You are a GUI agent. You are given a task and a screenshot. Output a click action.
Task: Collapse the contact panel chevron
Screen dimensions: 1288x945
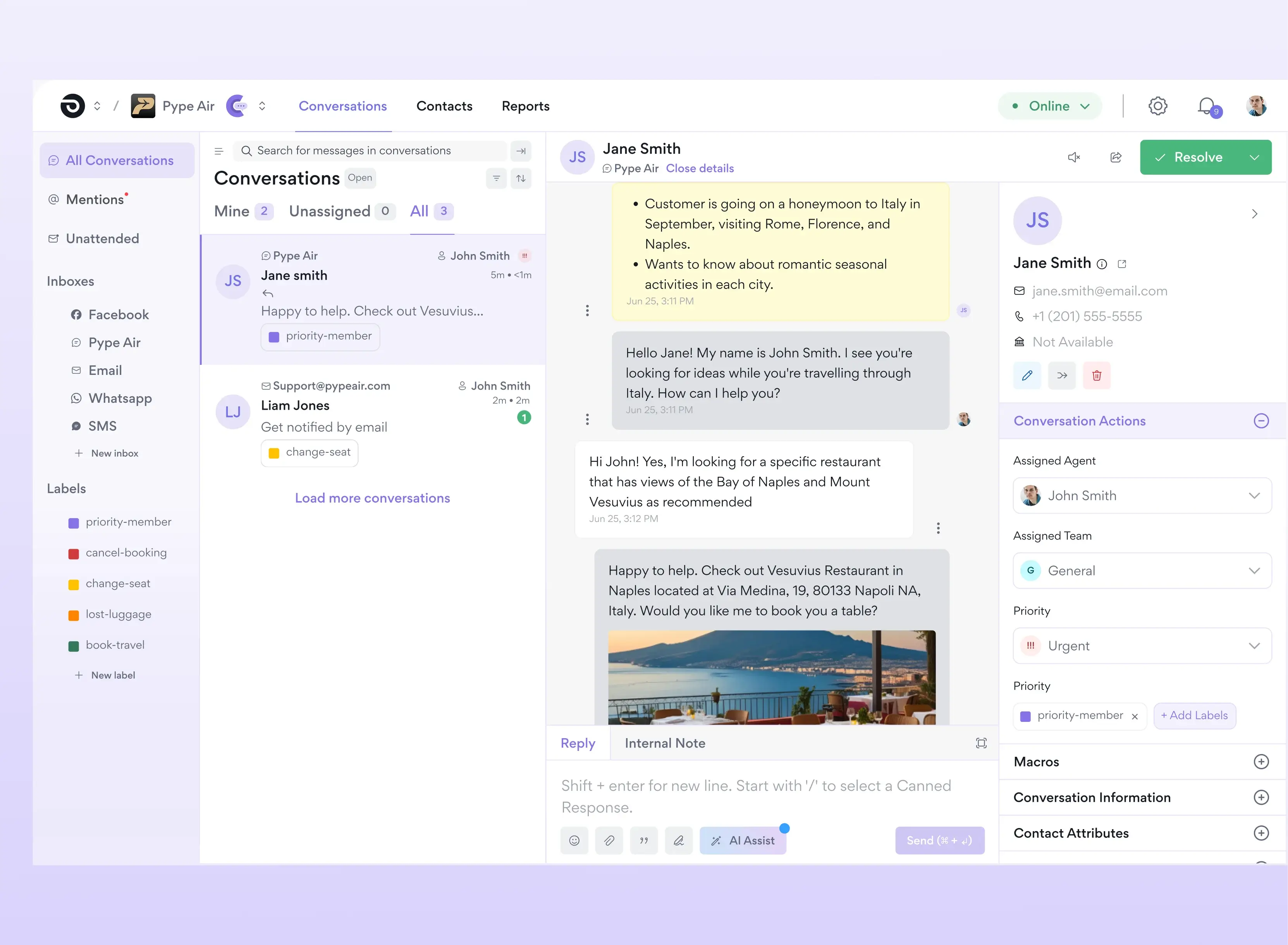click(x=1255, y=214)
